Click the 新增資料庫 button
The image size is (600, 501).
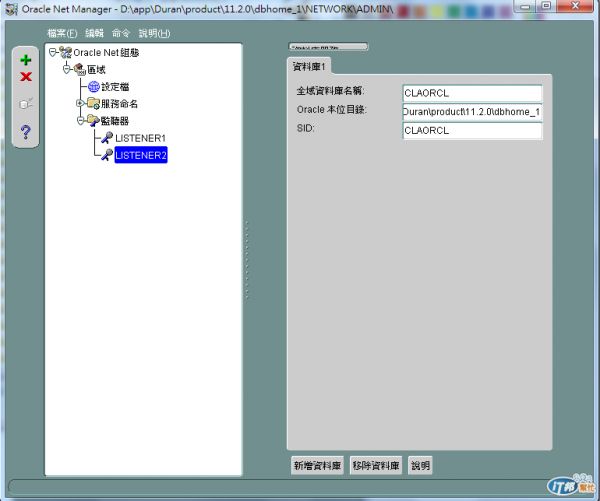pyautogui.click(x=317, y=465)
